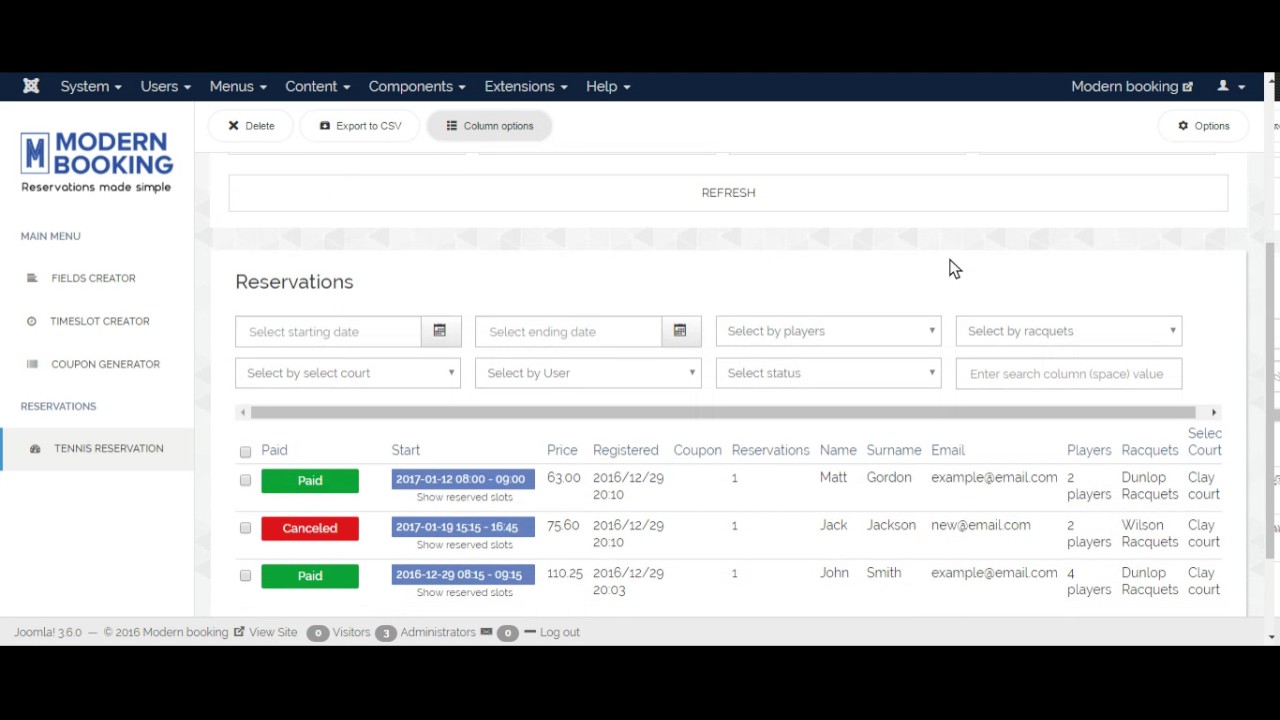Click the page scrollbar down arrow
1280x720 pixels.
click(1271, 637)
